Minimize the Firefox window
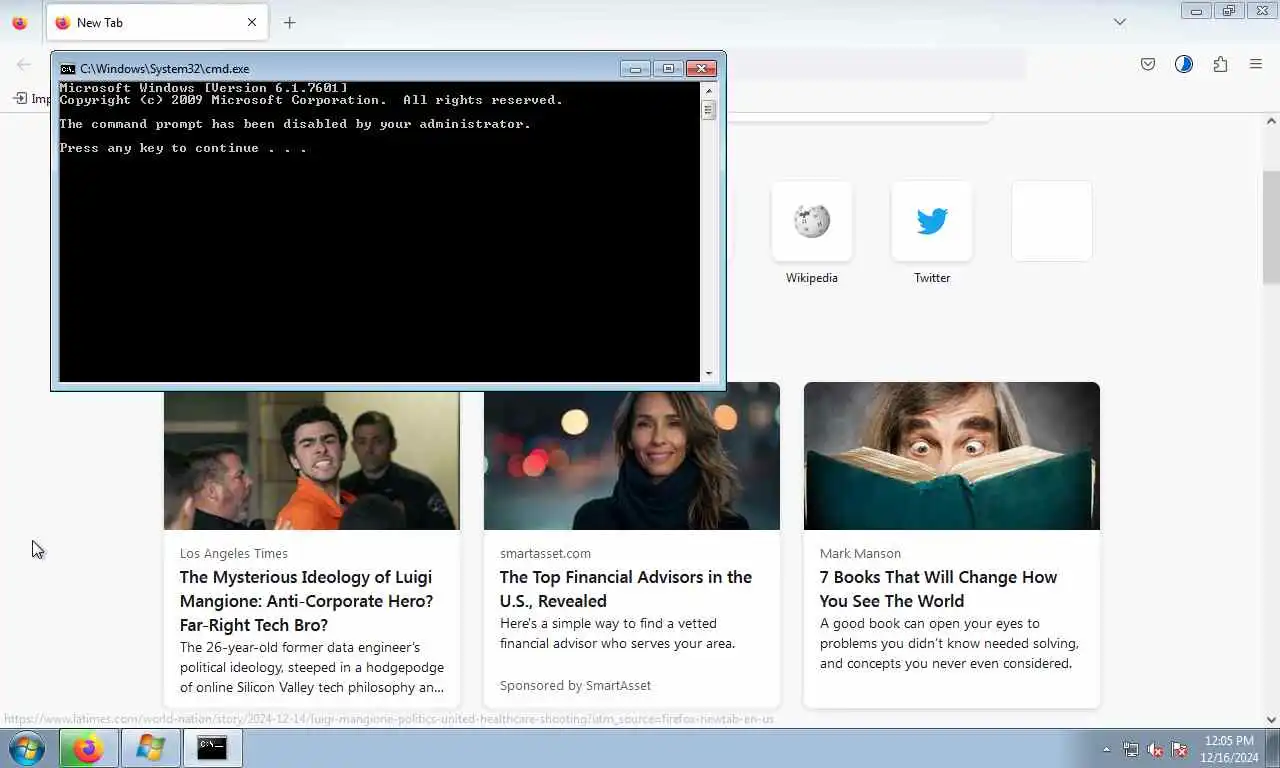The image size is (1280, 768). (1196, 11)
